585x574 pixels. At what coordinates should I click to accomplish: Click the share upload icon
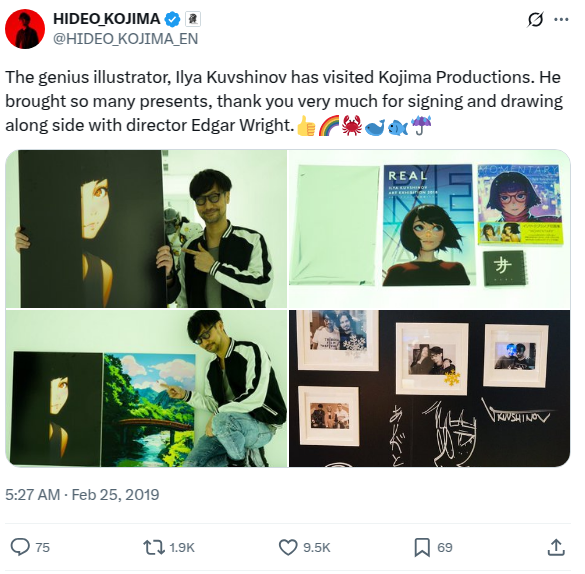tap(556, 547)
